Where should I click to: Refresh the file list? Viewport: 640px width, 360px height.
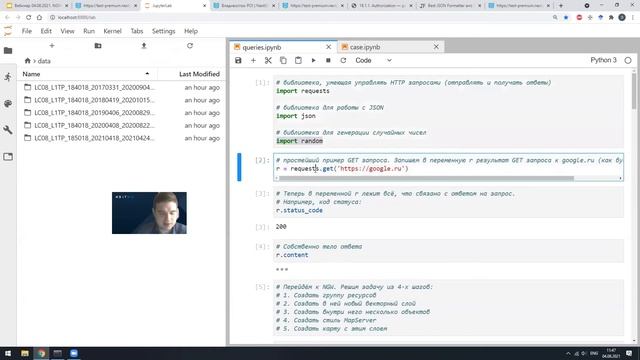pyautogui.click(x=190, y=46)
